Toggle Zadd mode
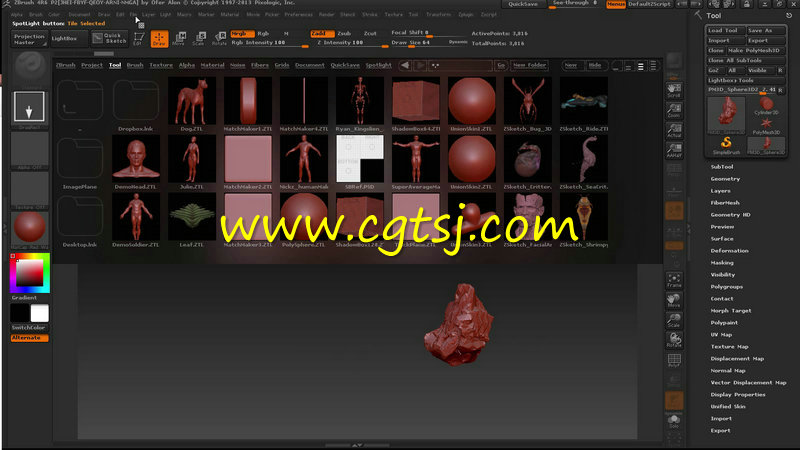Image resolution: width=800 pixels, height=450 pixels. [322, 34]
